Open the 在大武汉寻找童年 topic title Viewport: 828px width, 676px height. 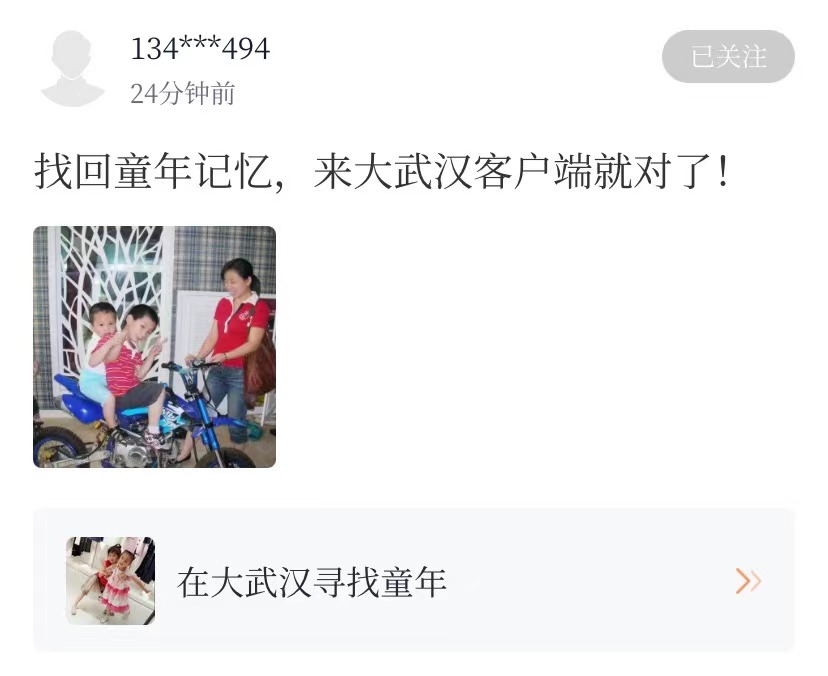[x=312, y=582]
